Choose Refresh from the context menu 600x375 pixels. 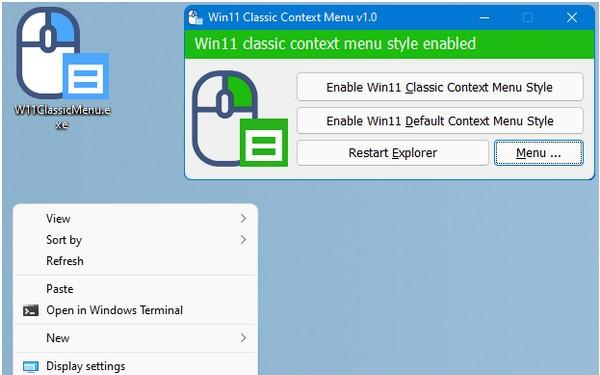(135, 261)
